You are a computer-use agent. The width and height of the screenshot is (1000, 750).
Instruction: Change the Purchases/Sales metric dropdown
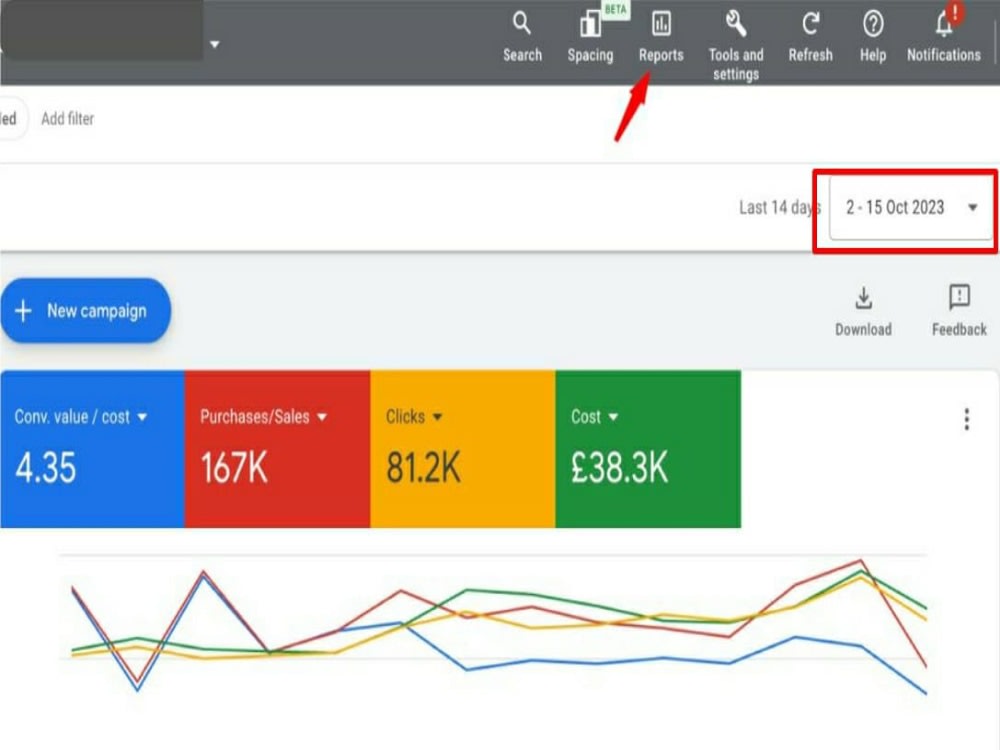(263, 417)
